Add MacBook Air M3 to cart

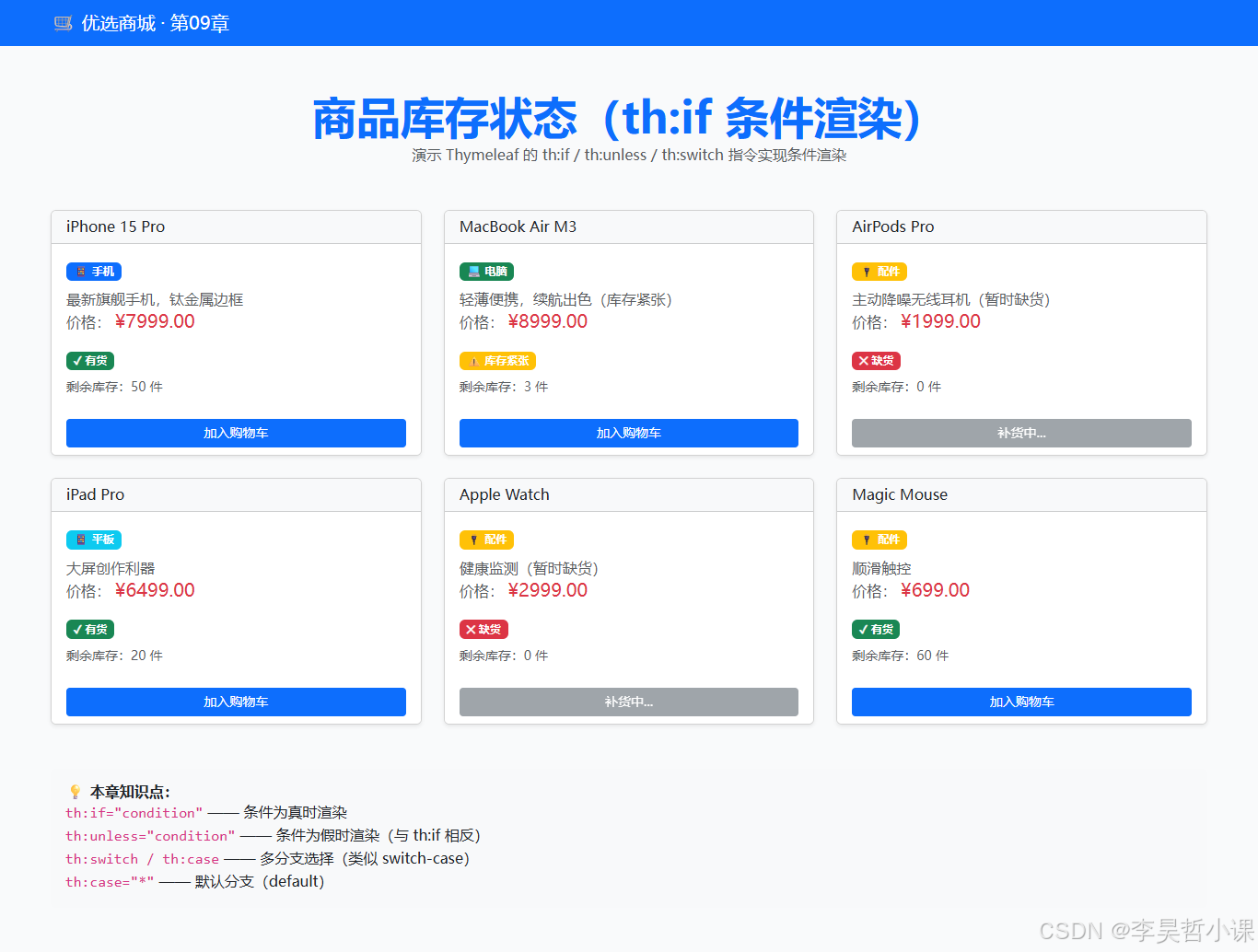click(629, 433)
